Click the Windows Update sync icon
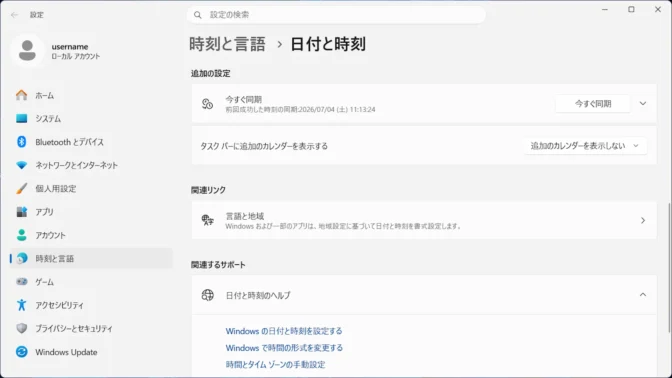 tap(21, 352)
